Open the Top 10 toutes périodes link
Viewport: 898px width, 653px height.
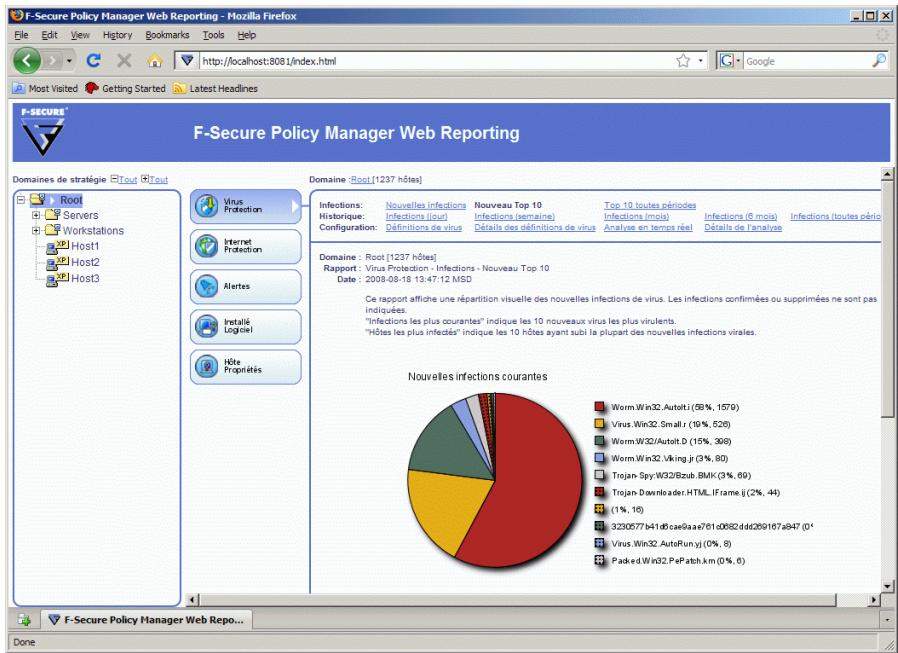[650, 205]
